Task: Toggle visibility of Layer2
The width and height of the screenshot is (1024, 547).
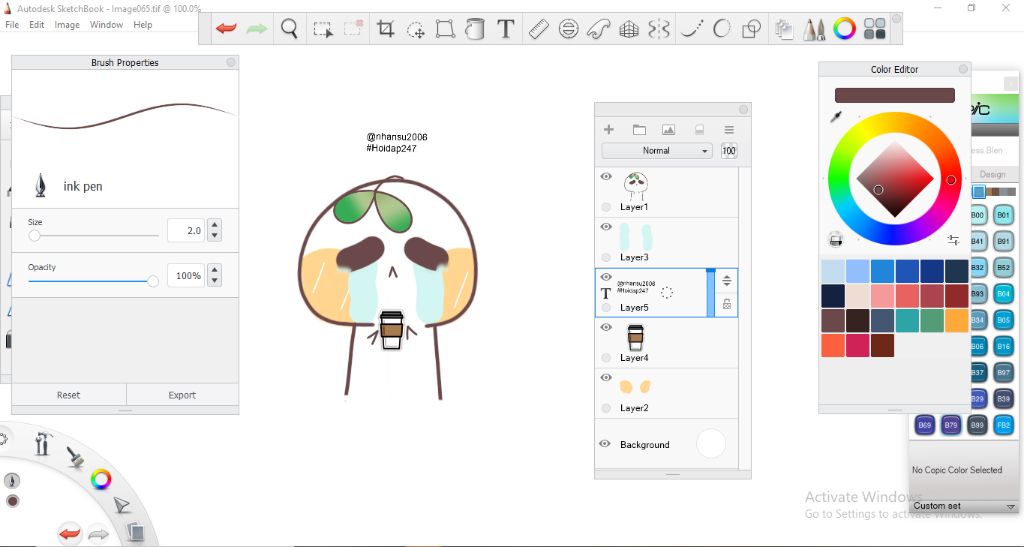Action: pyautogui.click(x=606, y=378)
